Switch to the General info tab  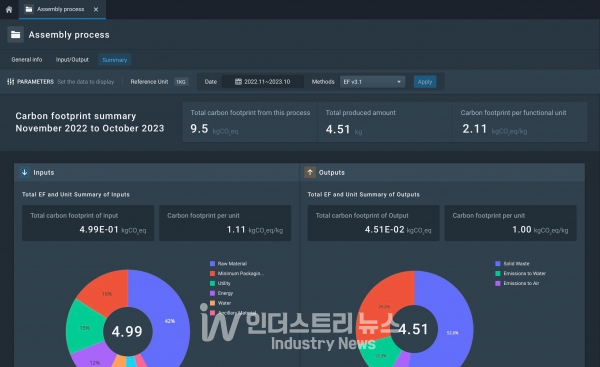click(x=27, y=60)
